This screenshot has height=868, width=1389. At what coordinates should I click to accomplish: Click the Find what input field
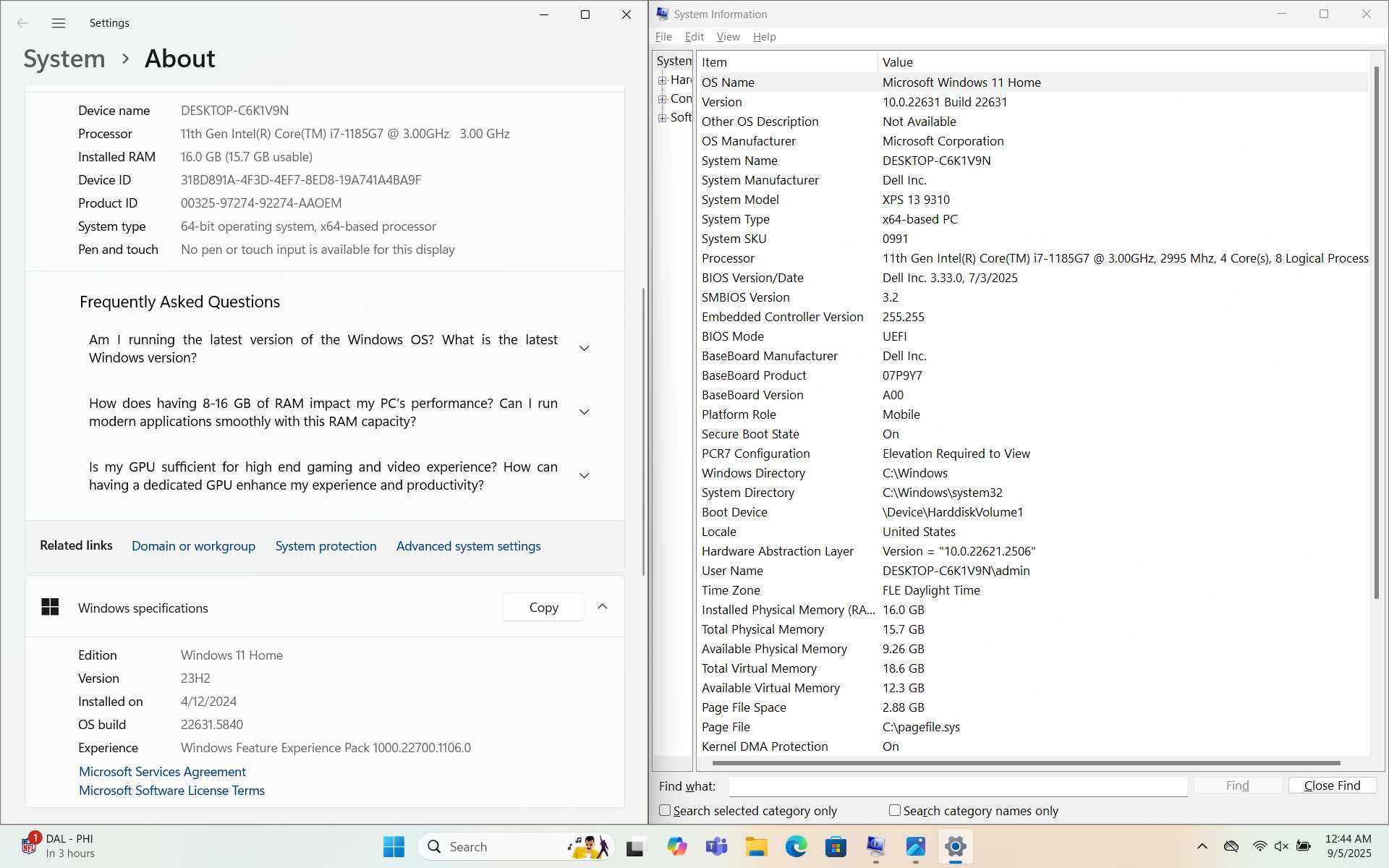957,786
